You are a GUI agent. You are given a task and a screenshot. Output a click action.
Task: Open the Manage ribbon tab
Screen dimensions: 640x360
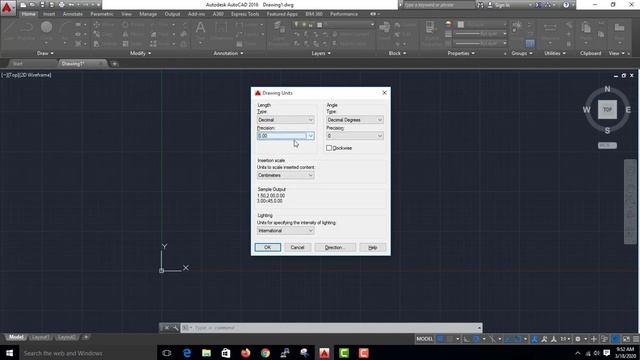148,14
